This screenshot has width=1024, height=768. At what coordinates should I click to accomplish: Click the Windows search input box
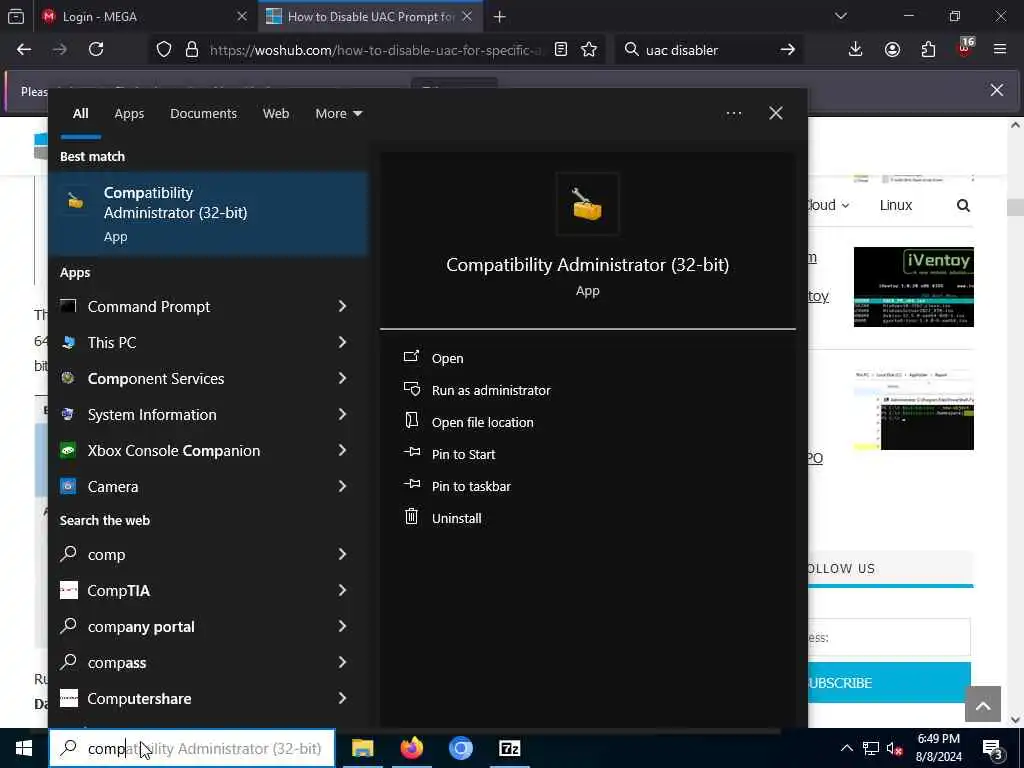[x=192, y=748]
